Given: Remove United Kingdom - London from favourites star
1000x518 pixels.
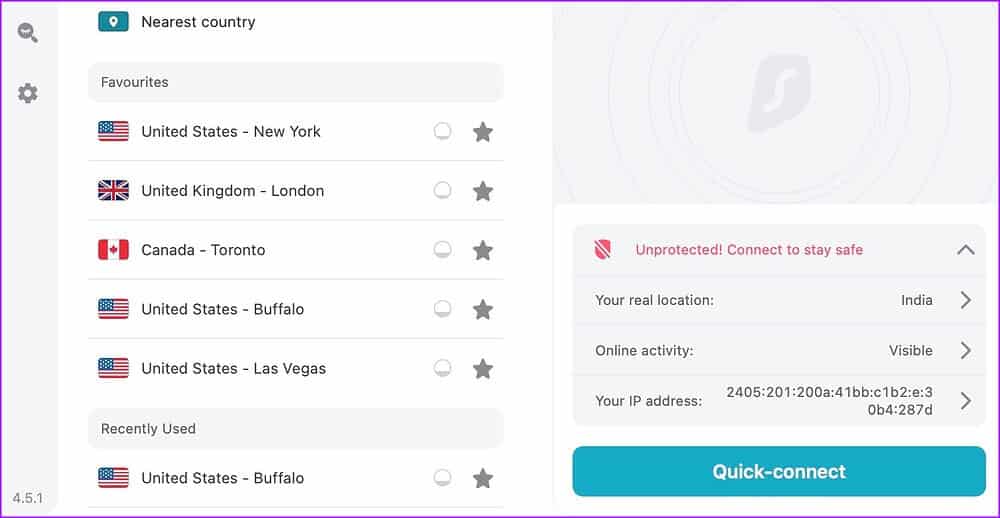Looking at the screenshot, I should (x=483, y=191).
